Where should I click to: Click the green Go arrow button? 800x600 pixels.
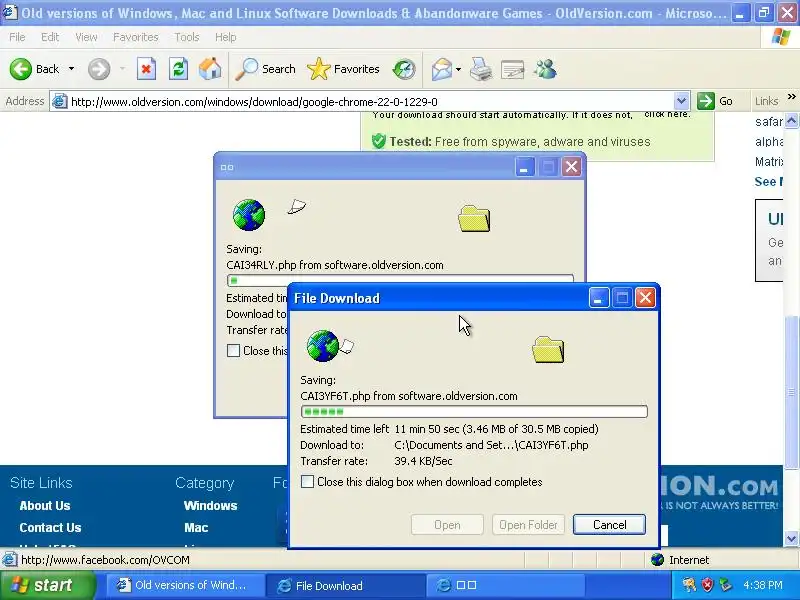coord(706,101)
